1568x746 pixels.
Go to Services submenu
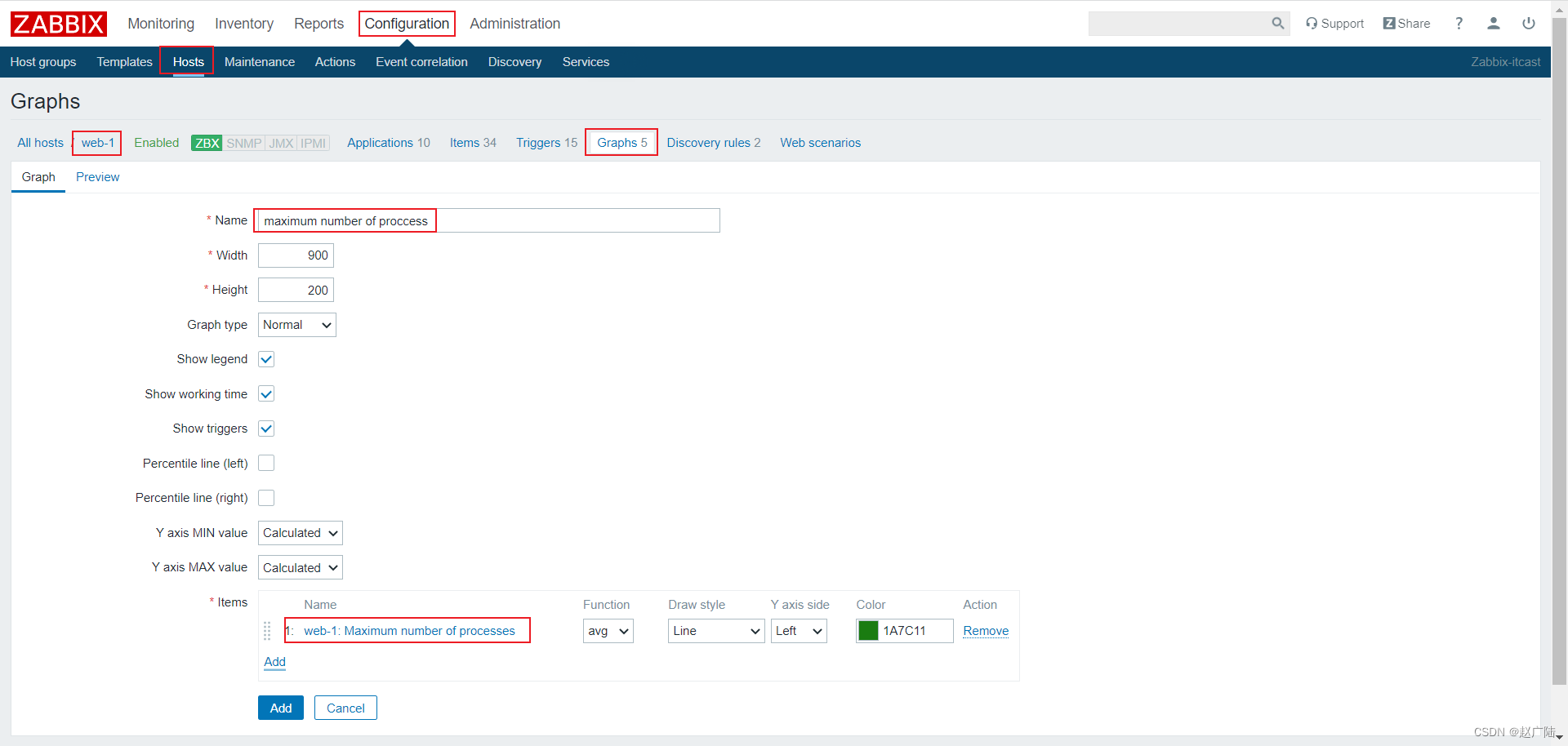(x=586, y=62)
